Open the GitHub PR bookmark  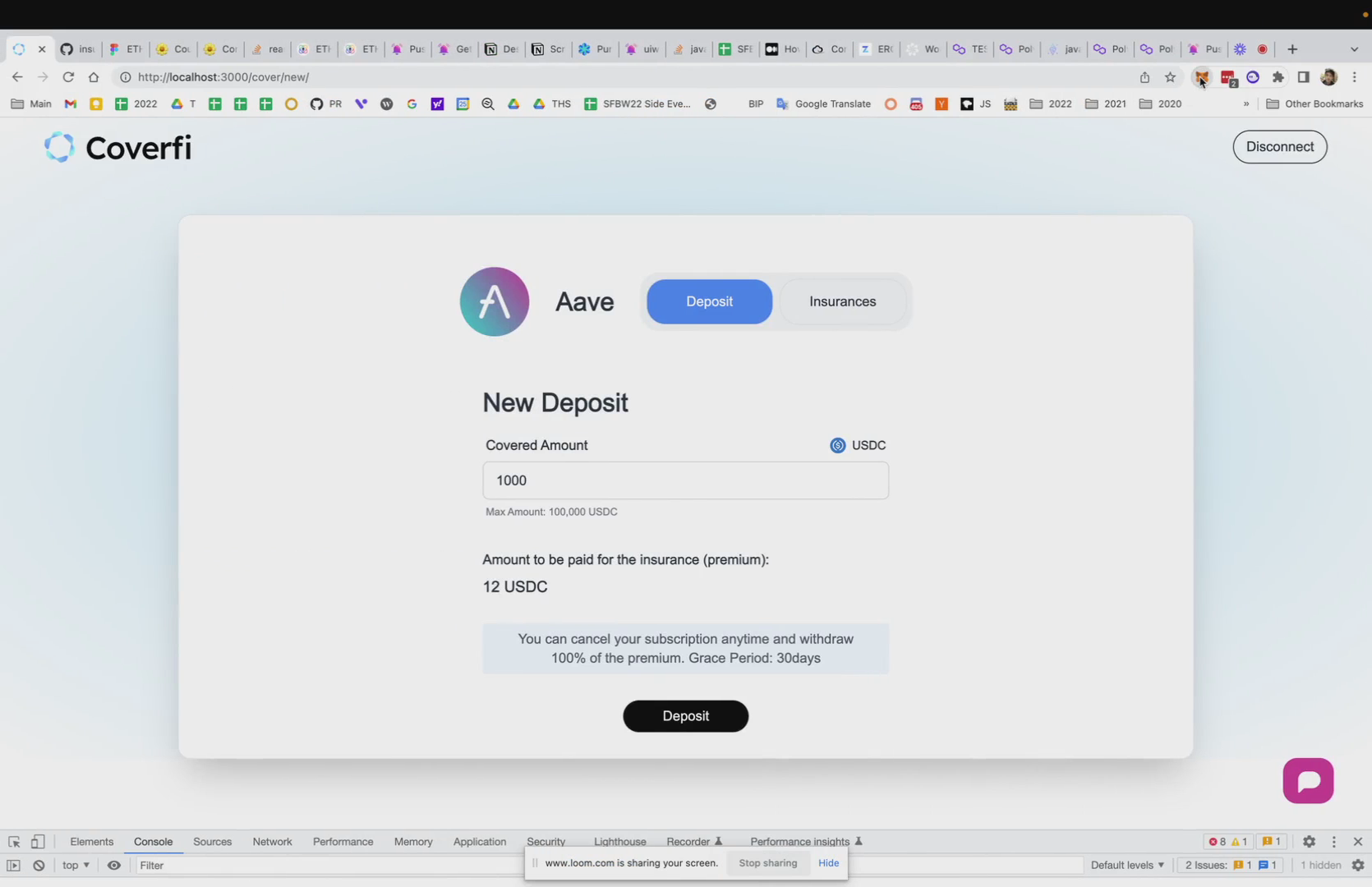(x=326, y=103)
